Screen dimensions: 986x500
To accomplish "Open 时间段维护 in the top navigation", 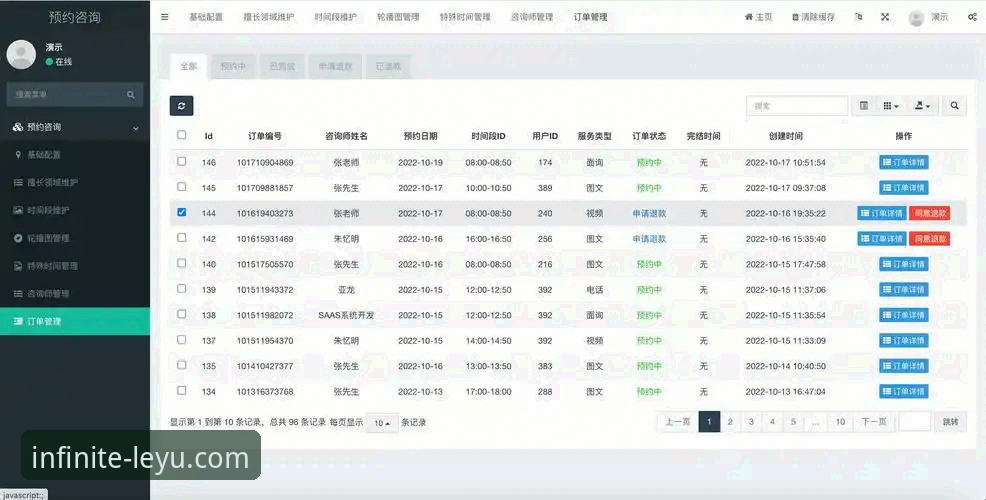I will [335, 17].
